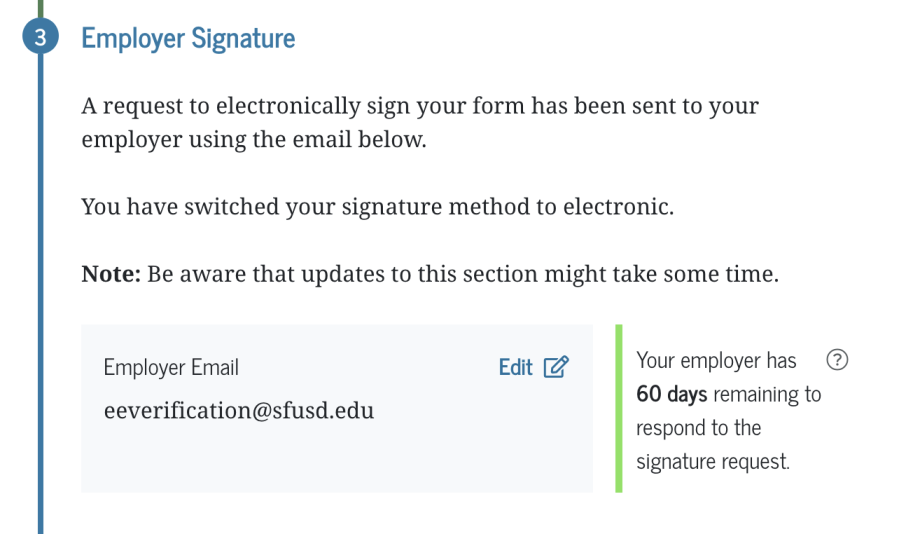Click the bold Note: label
This screenshot has height=534, width=920.
point(111,274)
